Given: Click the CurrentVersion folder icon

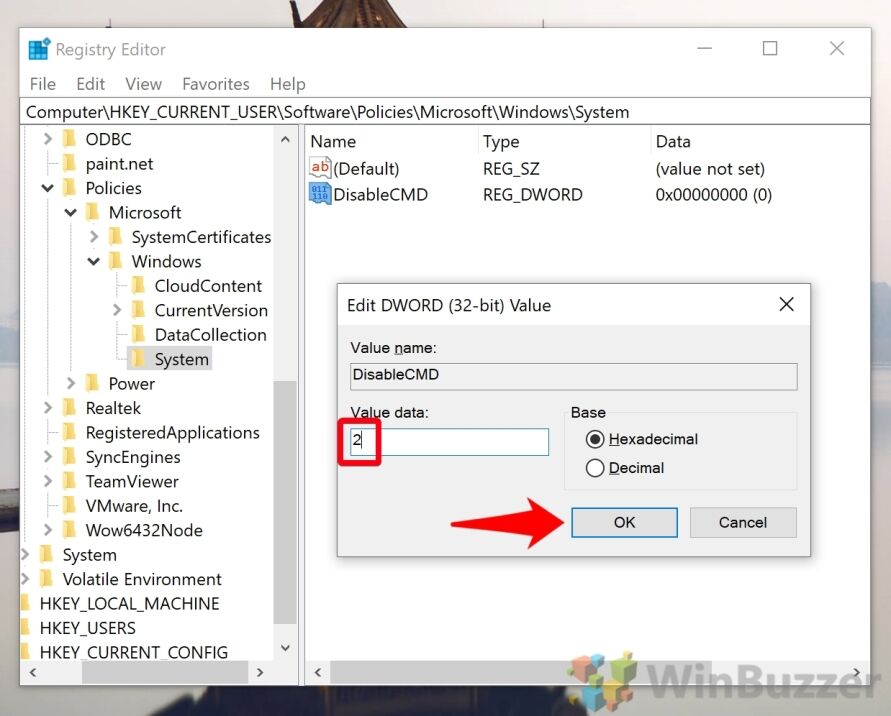Looking at the screenshot, I should pos(138,310).
